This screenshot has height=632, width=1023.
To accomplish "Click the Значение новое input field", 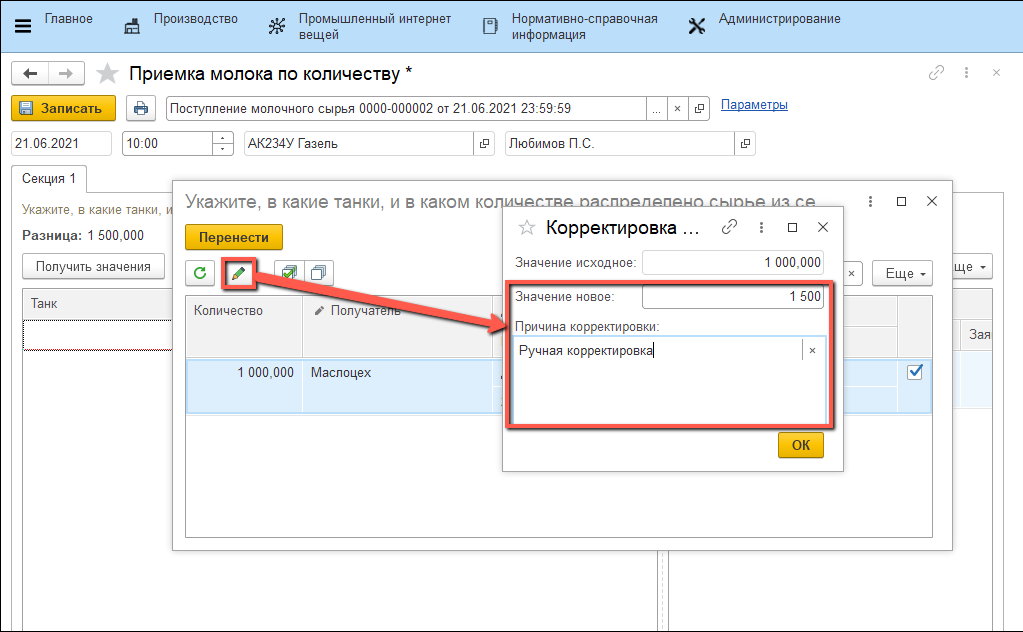I will [733, 297].
